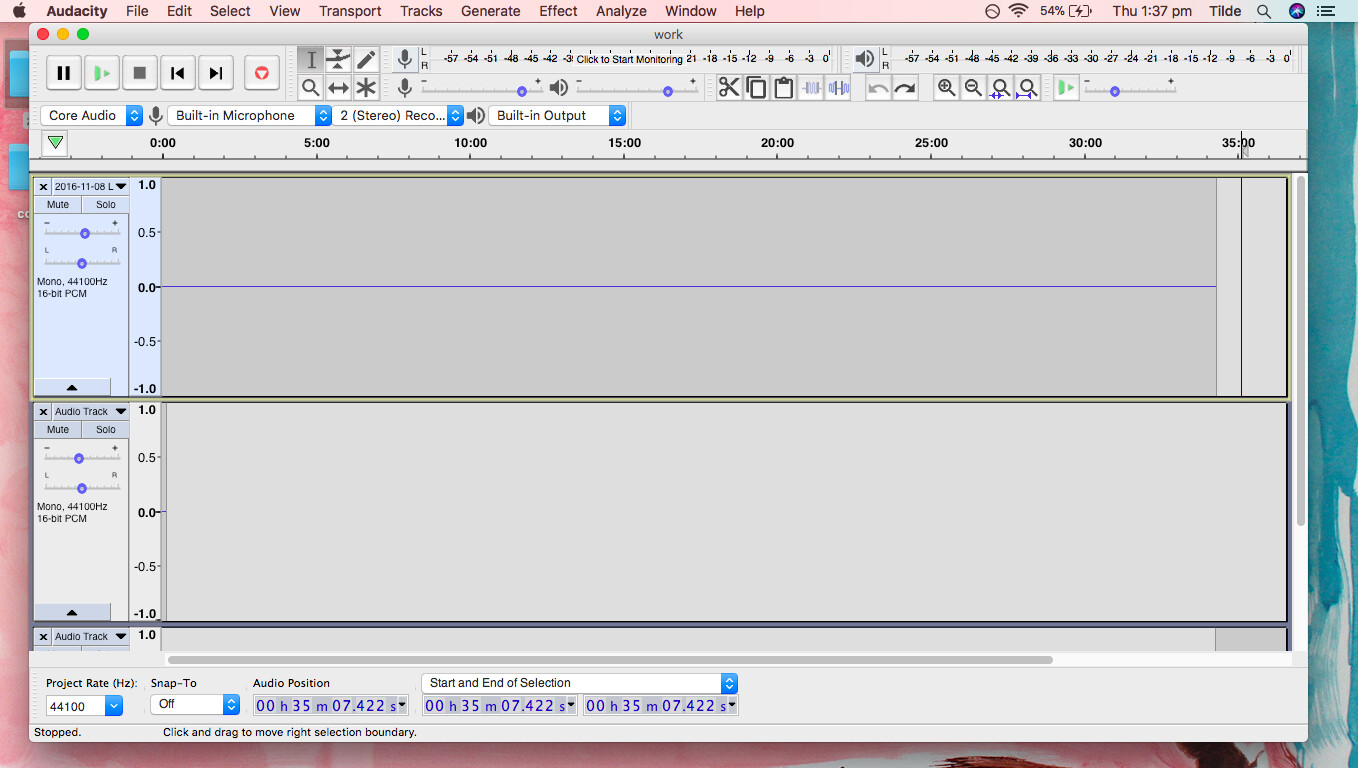This screenshot has width=1358, height=768.
Task: Select the Zoom magnifier tool
Action: pos(311,88)
